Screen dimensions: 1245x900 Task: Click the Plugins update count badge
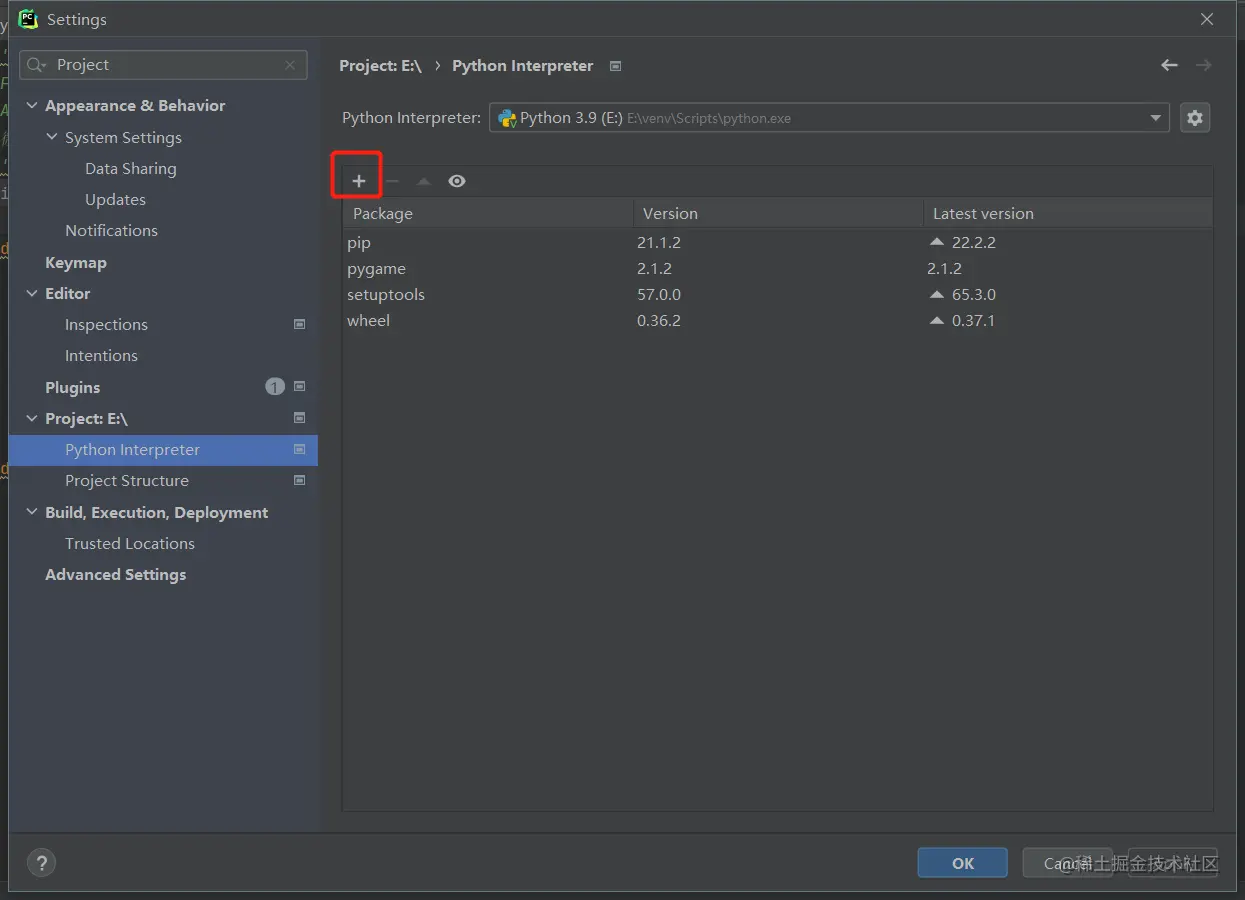pyautogui.click(x=275, y=387)
